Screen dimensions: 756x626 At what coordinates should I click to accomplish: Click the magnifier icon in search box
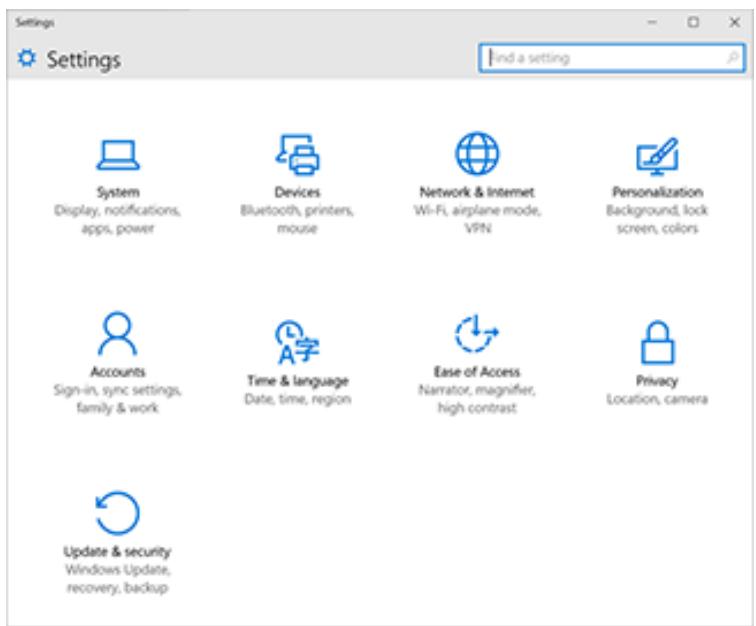click(732, 58)
